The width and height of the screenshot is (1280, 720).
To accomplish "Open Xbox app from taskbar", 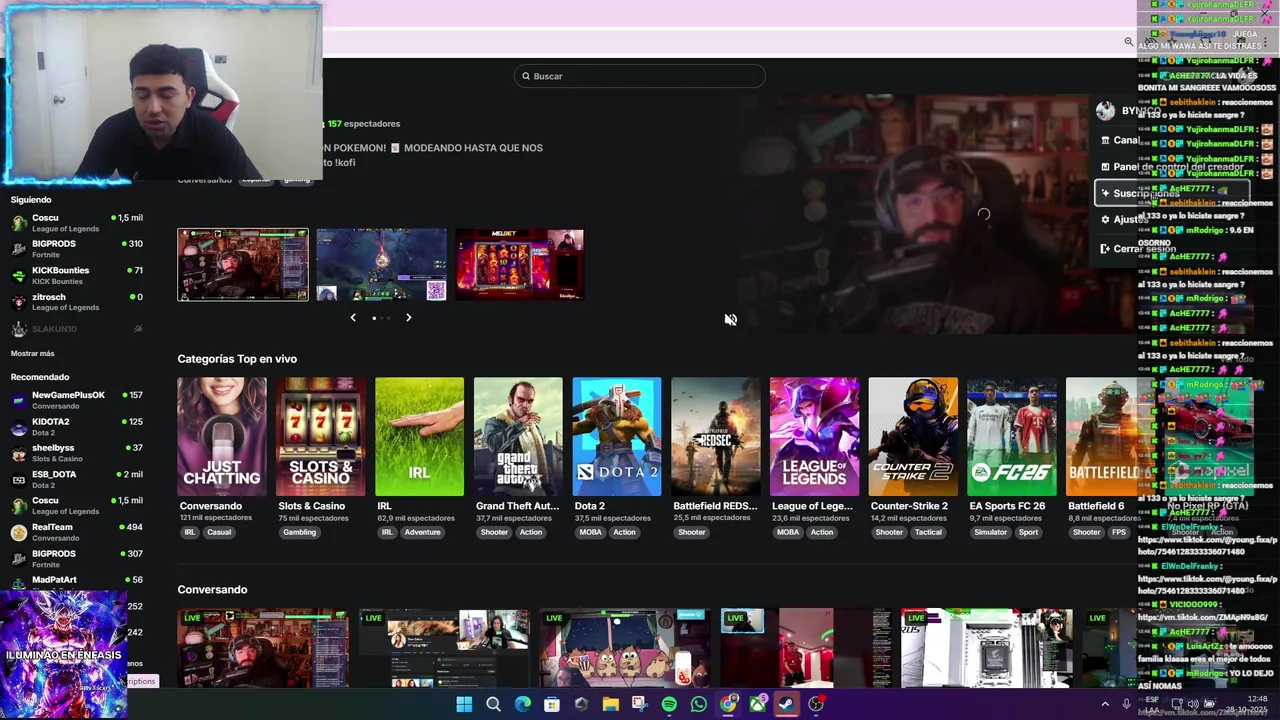I will pos(757,704).
